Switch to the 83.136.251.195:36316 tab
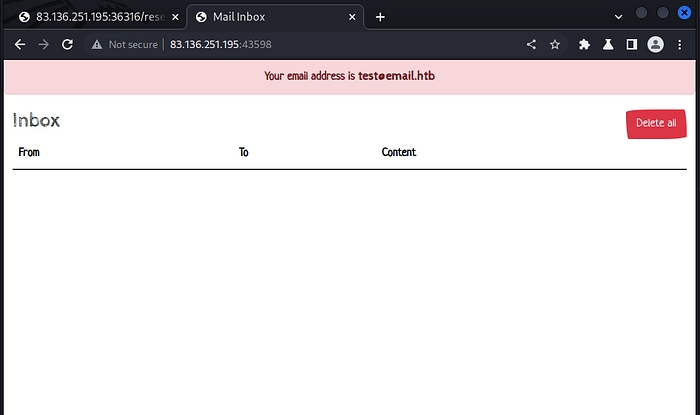 pos(95,17)
